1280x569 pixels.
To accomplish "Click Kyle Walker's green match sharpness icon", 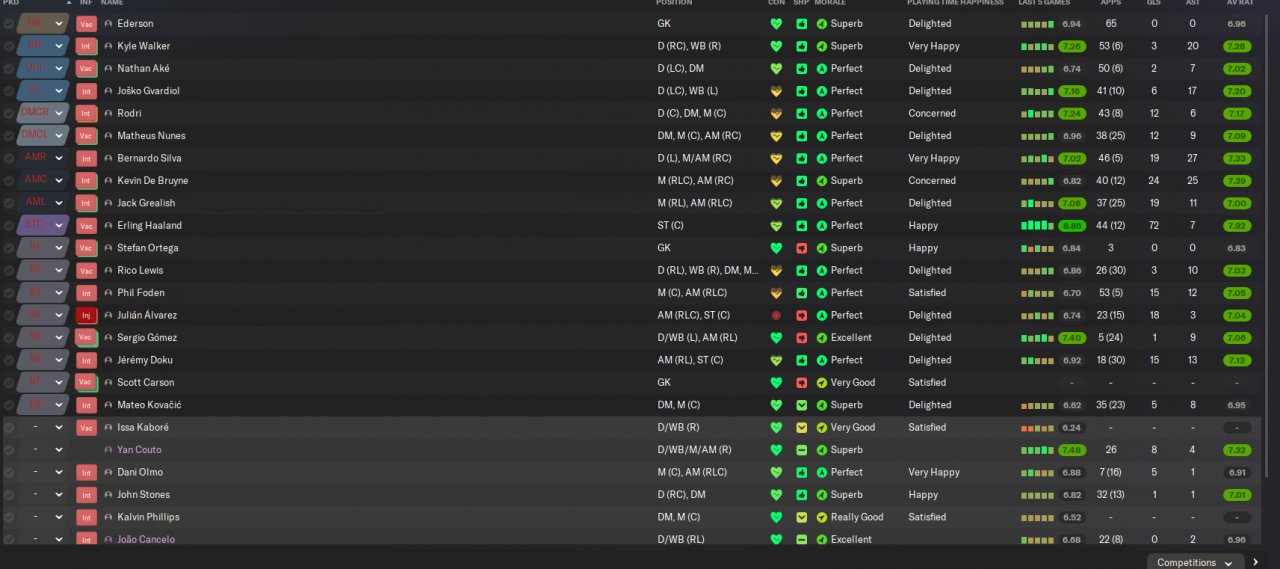I will pos(801,46).
